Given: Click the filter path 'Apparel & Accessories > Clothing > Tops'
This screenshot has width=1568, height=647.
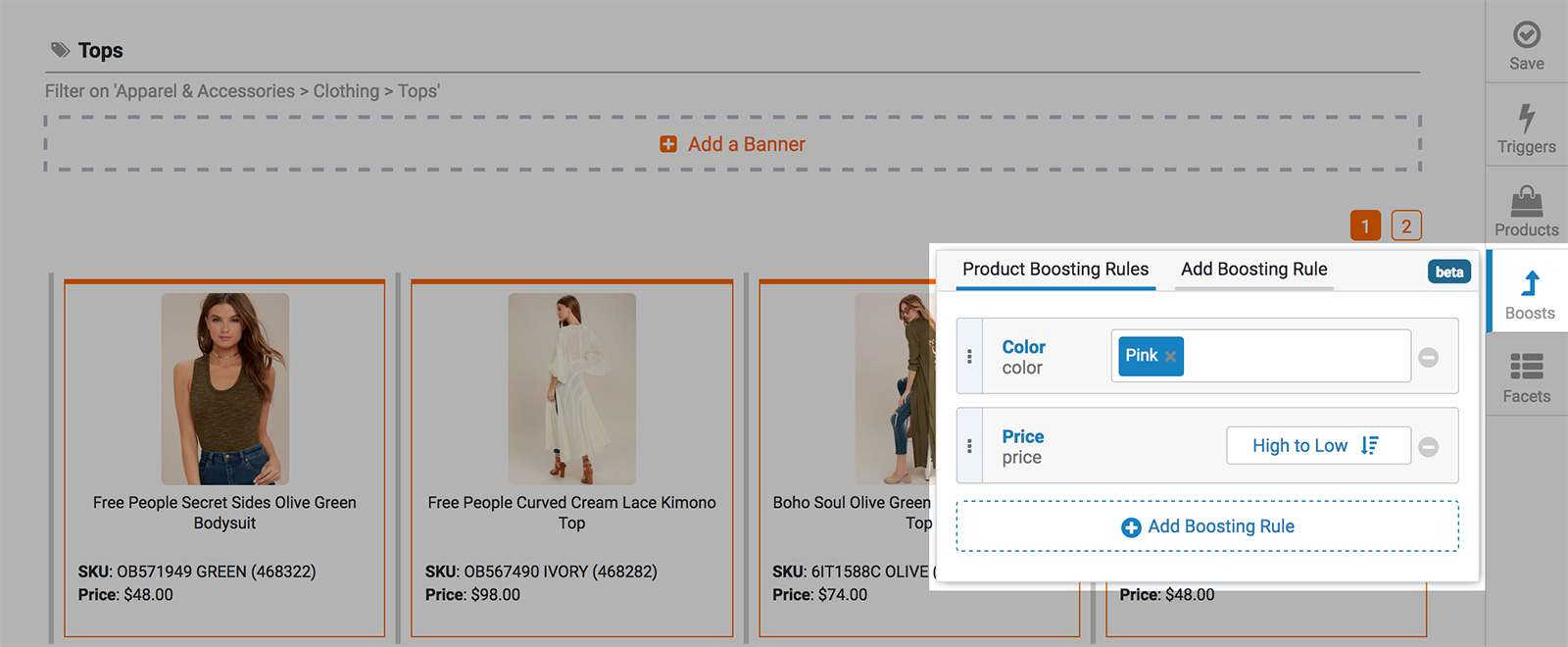Looking at the screenshot, I should coord(277,91).
